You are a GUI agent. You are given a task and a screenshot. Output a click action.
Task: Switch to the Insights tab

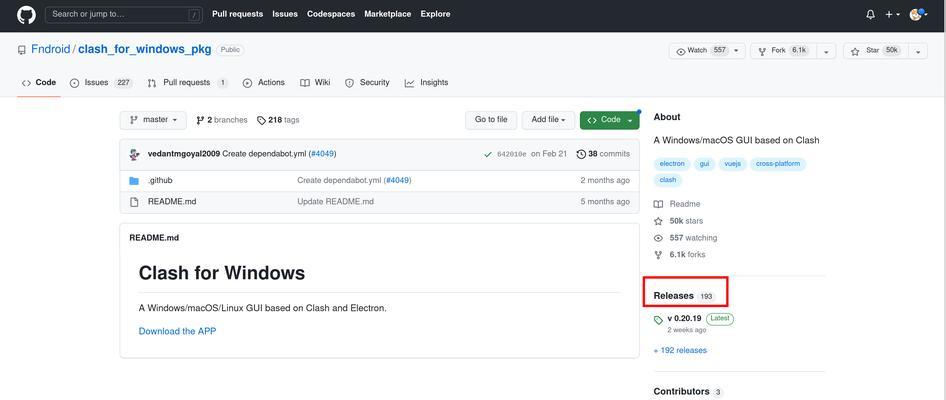click(x=427, y=83)
